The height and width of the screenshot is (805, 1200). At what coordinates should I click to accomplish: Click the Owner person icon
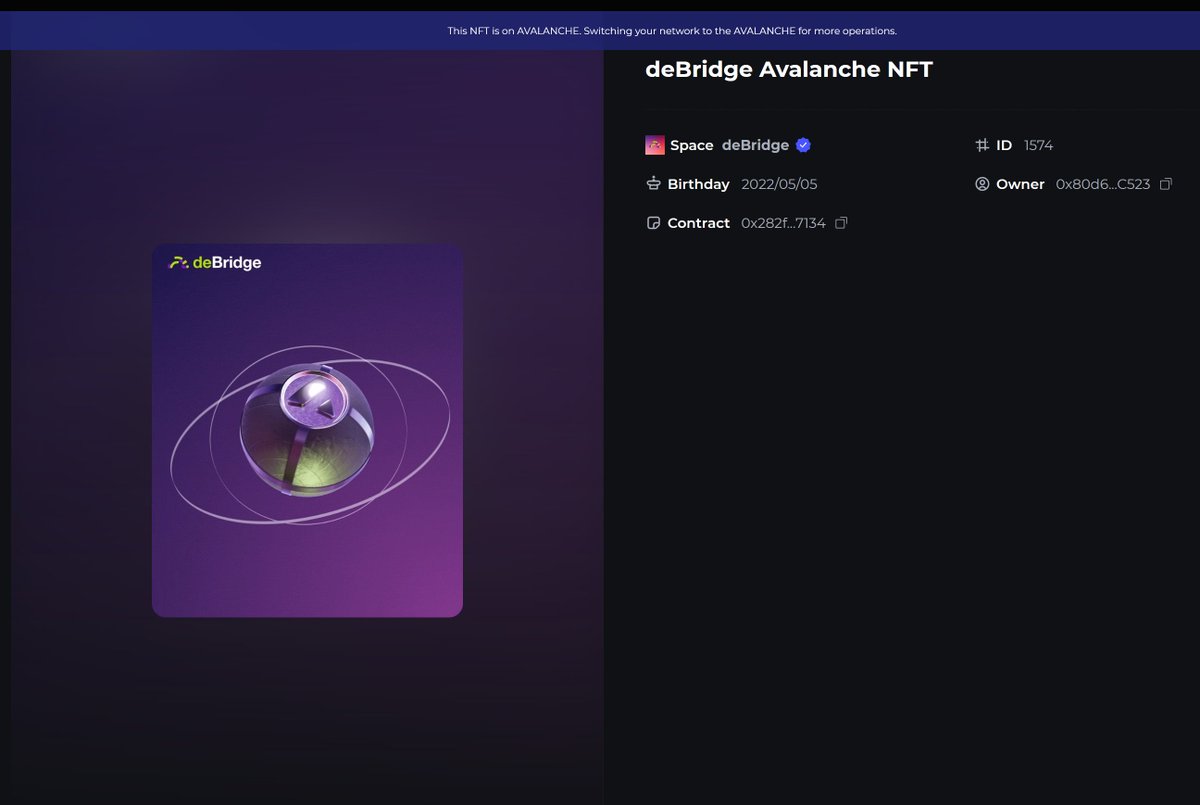point(982,184)
